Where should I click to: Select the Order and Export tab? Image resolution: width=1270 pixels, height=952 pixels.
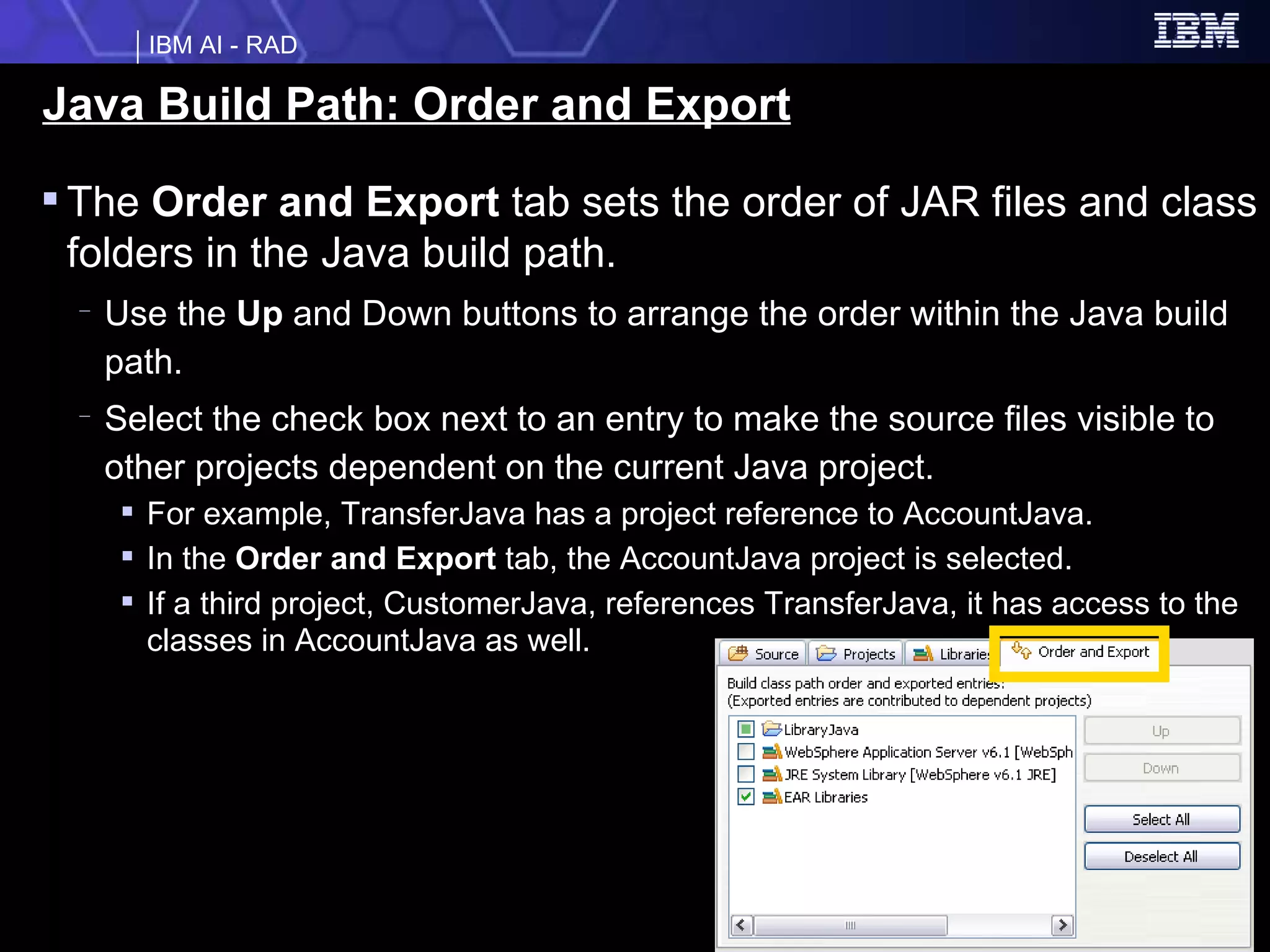tap(1080, 652)
